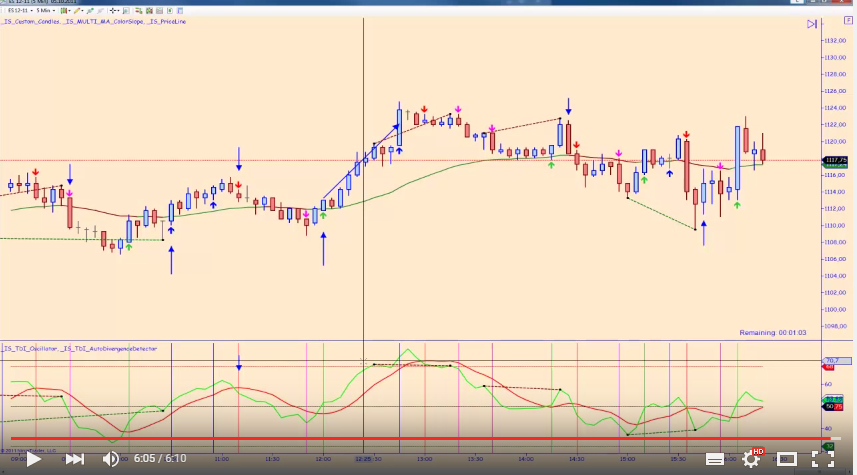
Task: Click the zoom-in magnifier toolbar icon
Action: pos(126,10)
